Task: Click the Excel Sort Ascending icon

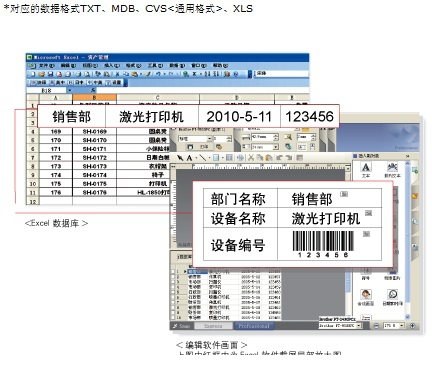Action: click(207, 74)
